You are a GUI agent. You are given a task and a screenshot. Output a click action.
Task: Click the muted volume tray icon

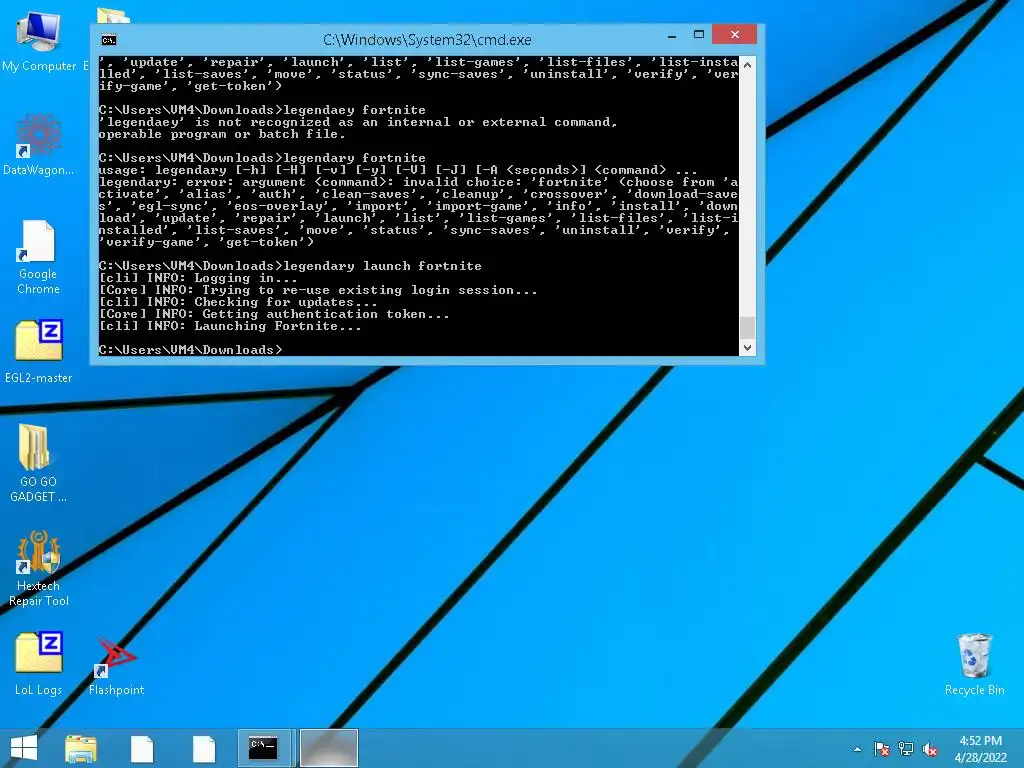click(930, 749)
